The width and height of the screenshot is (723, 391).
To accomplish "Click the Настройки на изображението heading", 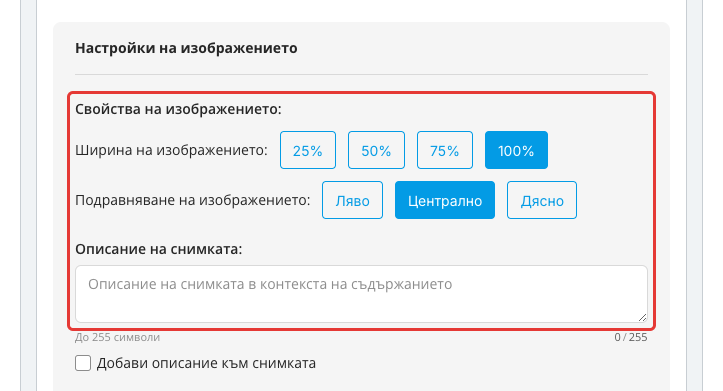I will [186, 48].
